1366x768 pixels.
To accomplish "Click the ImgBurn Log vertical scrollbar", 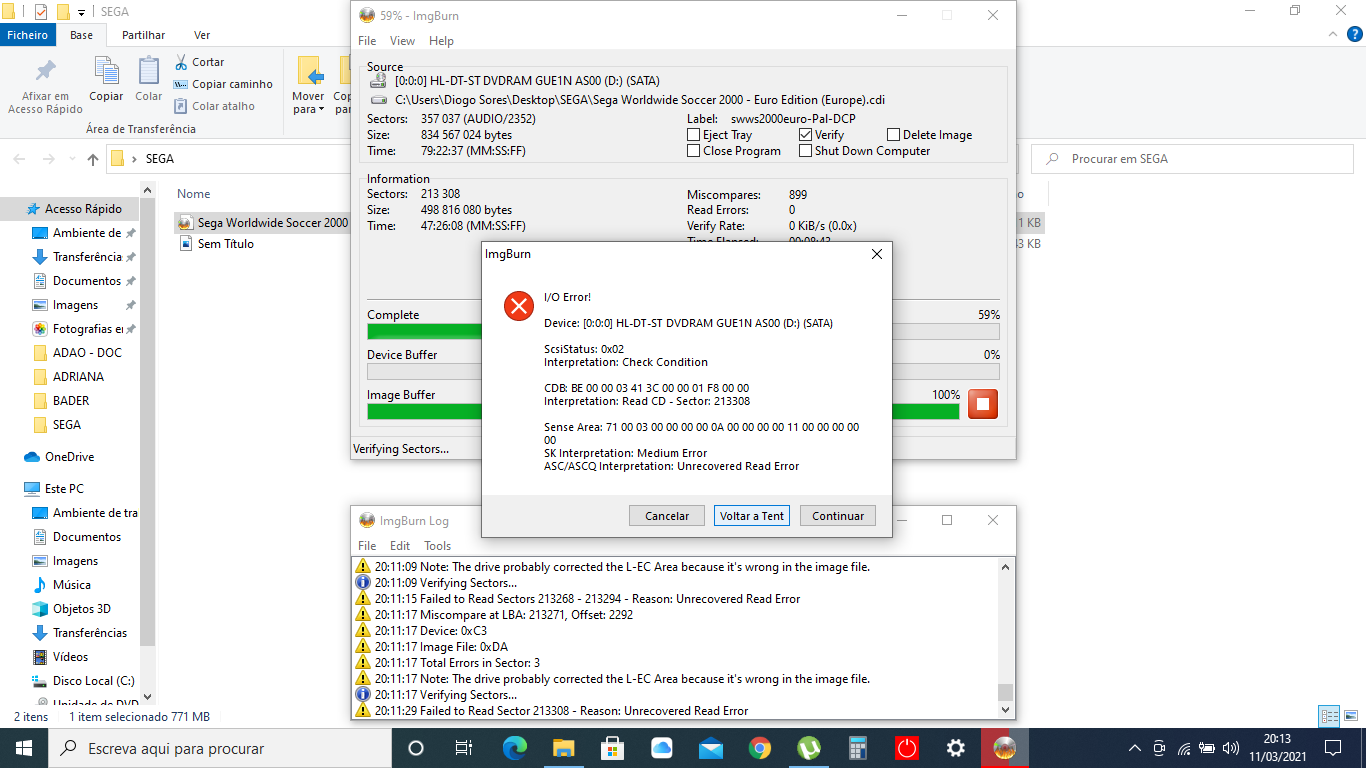I will pos(1005,638).
